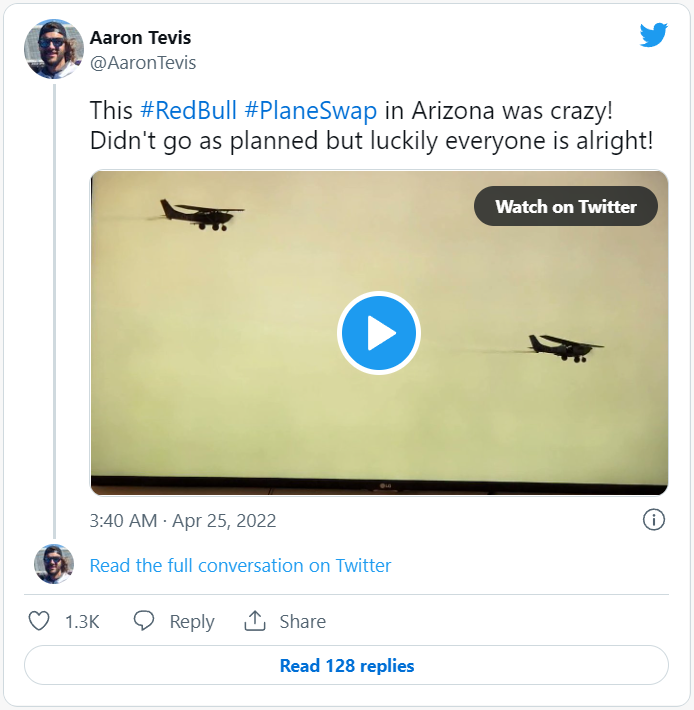
Task: Open Aaron Tevis's large profile avatar
Action: pos(54,49)
